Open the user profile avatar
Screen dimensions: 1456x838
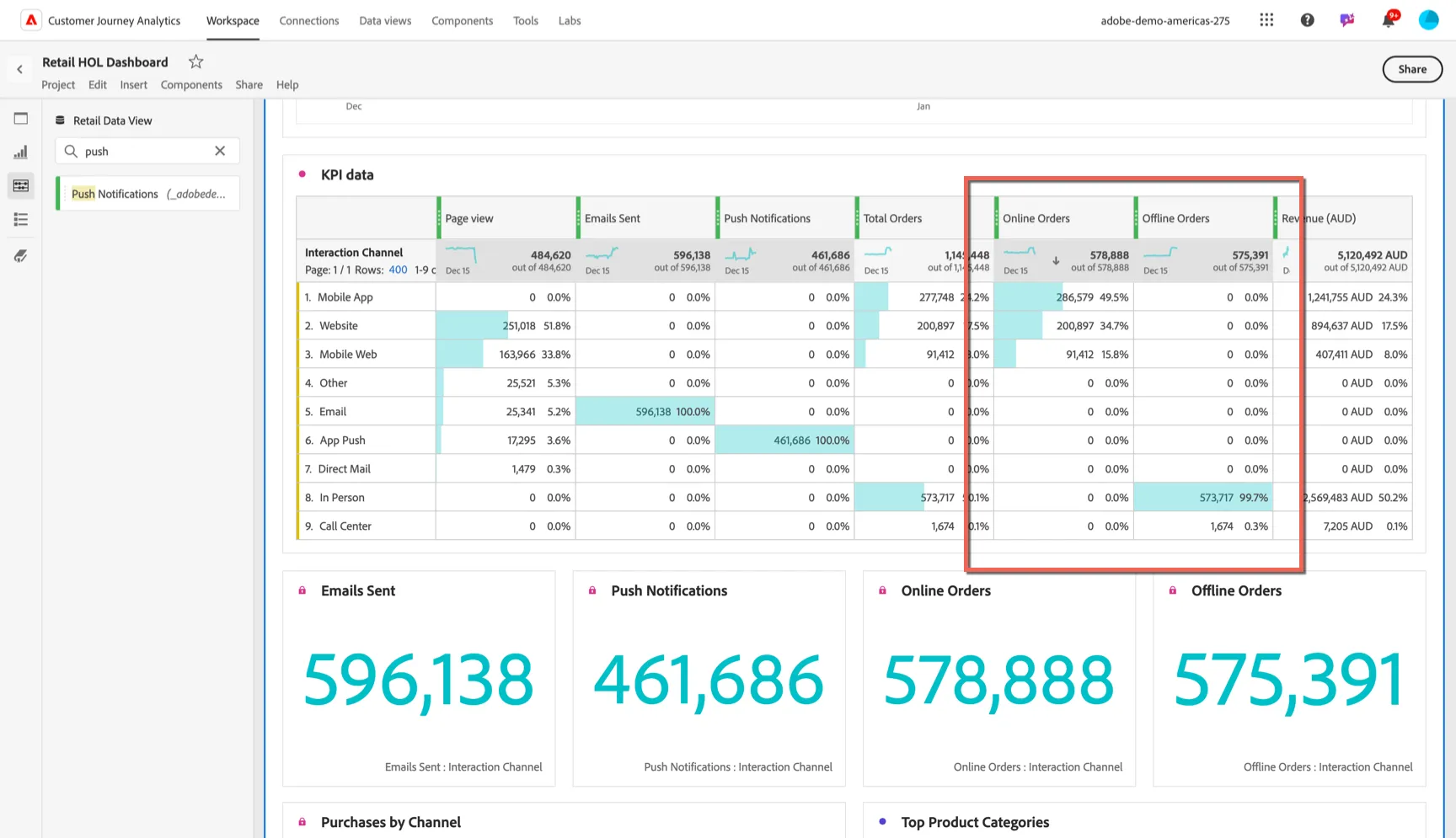(1429, 20)
